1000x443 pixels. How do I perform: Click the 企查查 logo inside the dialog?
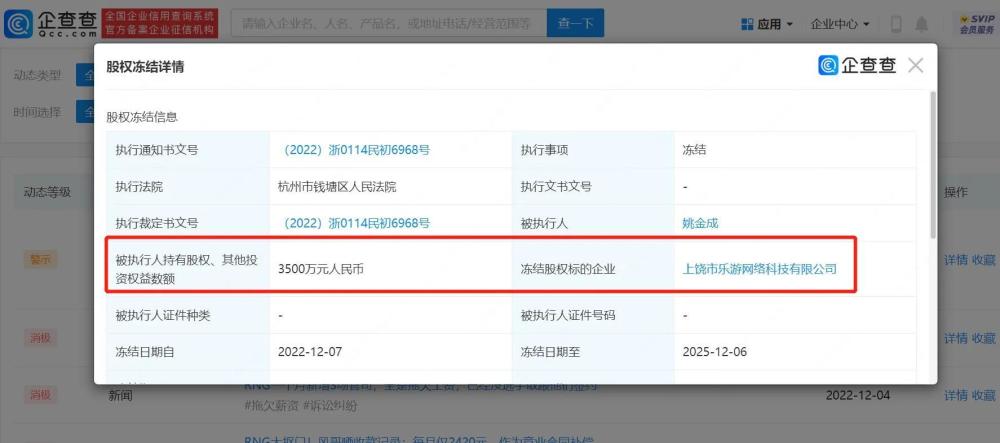click(858, 66)
